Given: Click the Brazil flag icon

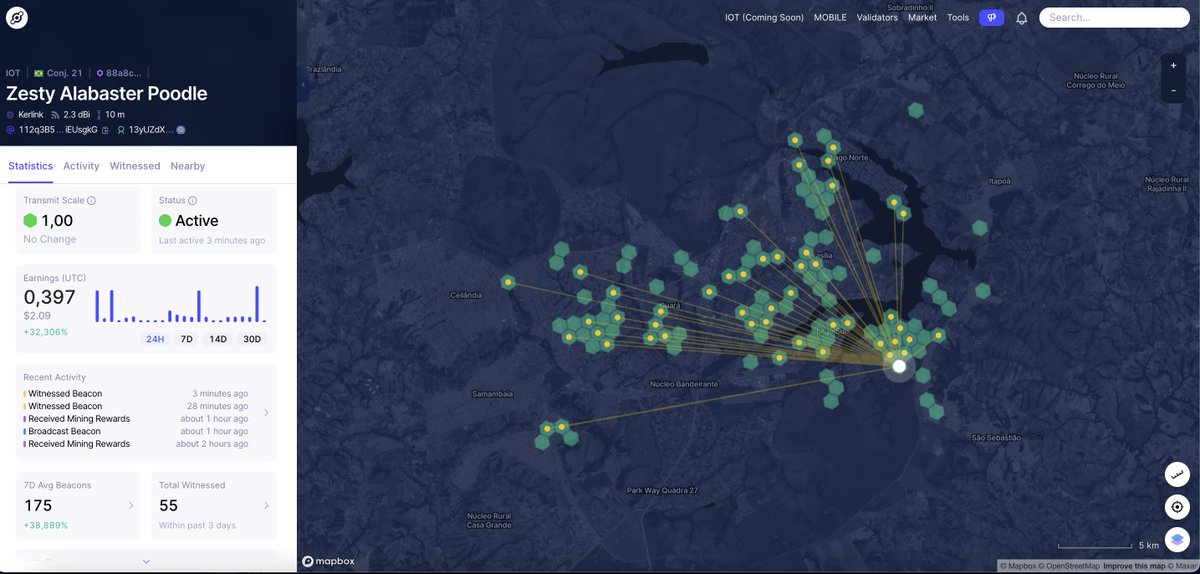Looking at the screenshot, I should 39,73.
